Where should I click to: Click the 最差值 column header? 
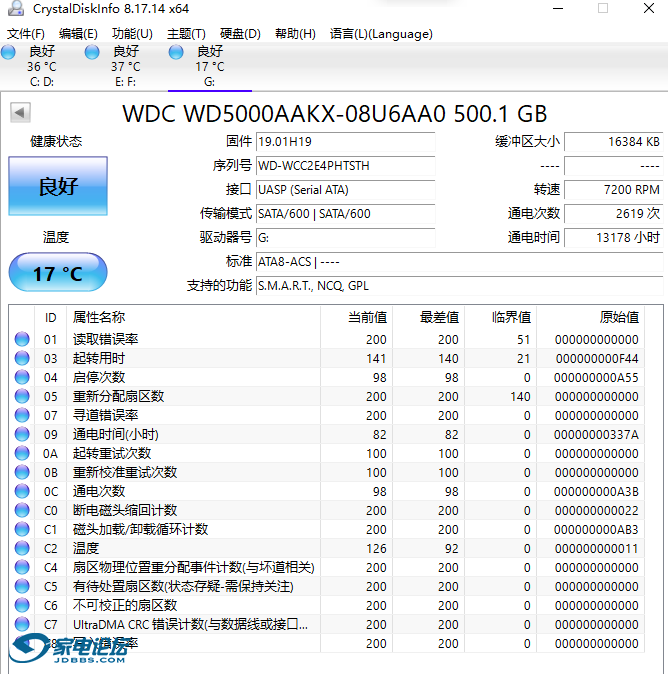click(429, 318)
